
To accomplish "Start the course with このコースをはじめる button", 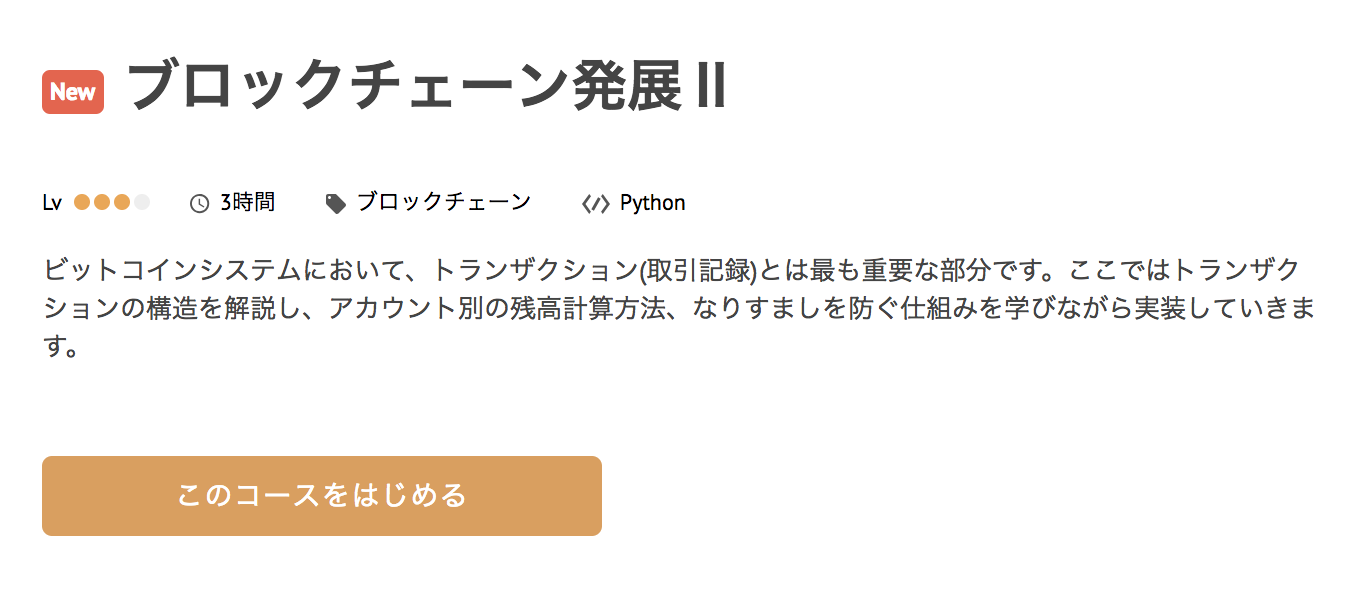I will coord(321,496).
